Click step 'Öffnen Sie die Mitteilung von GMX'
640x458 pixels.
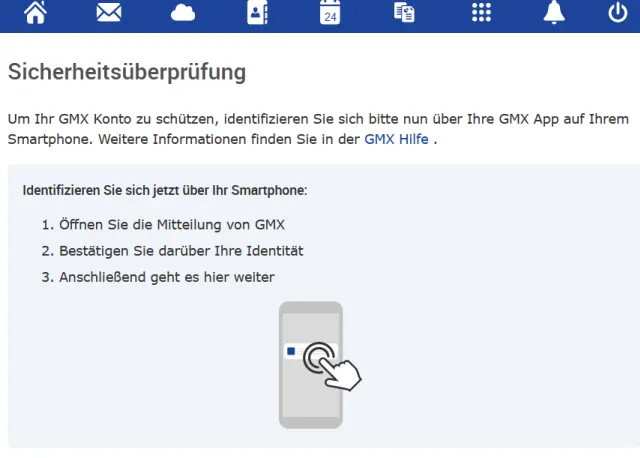[172, 225]
